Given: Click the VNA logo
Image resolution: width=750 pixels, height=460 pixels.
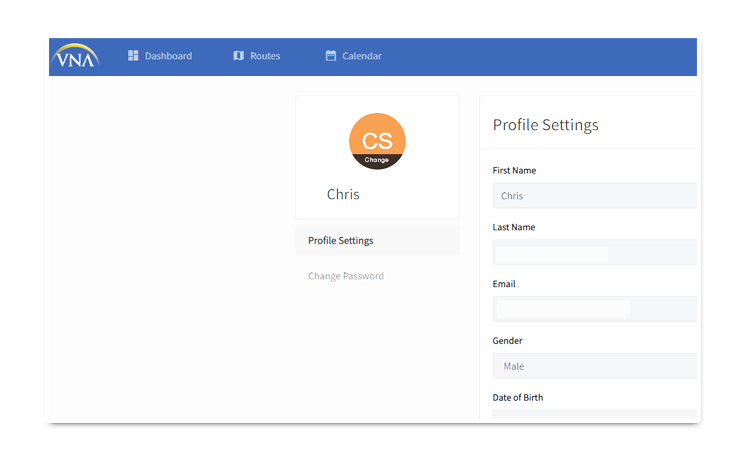Looking at the screenshot, I should (x=76, y=56).
